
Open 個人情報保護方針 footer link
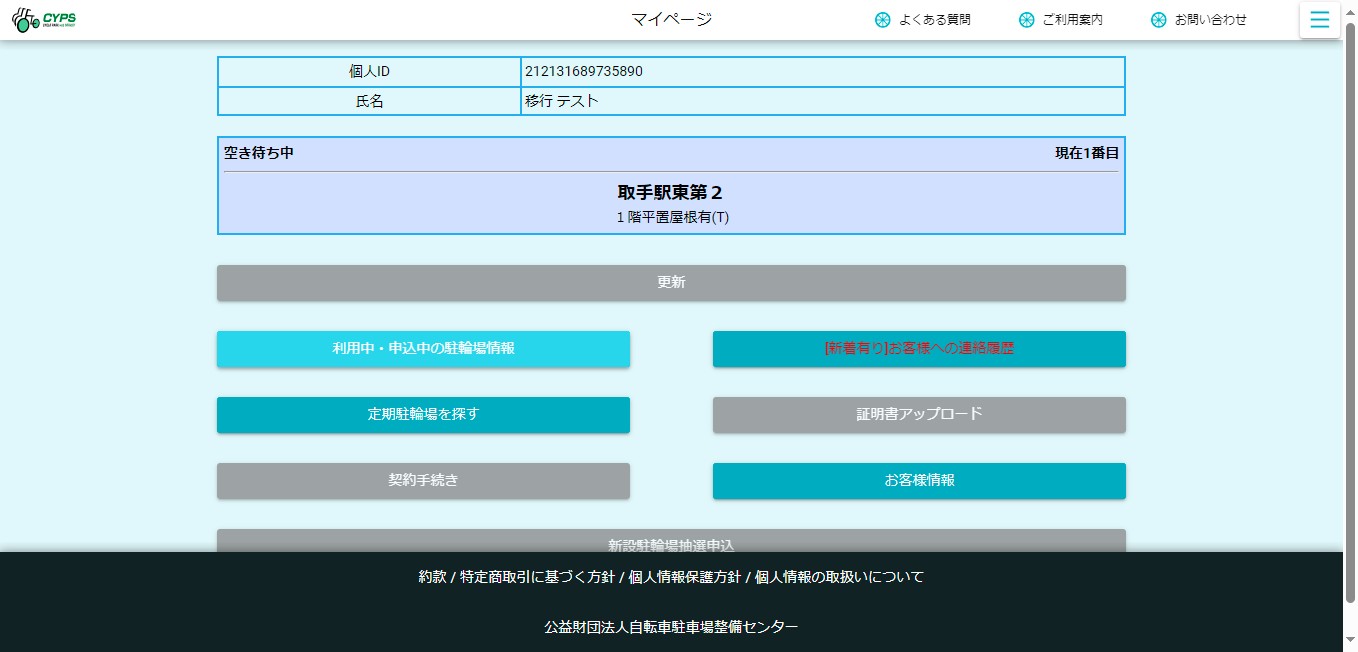(682, 577)
